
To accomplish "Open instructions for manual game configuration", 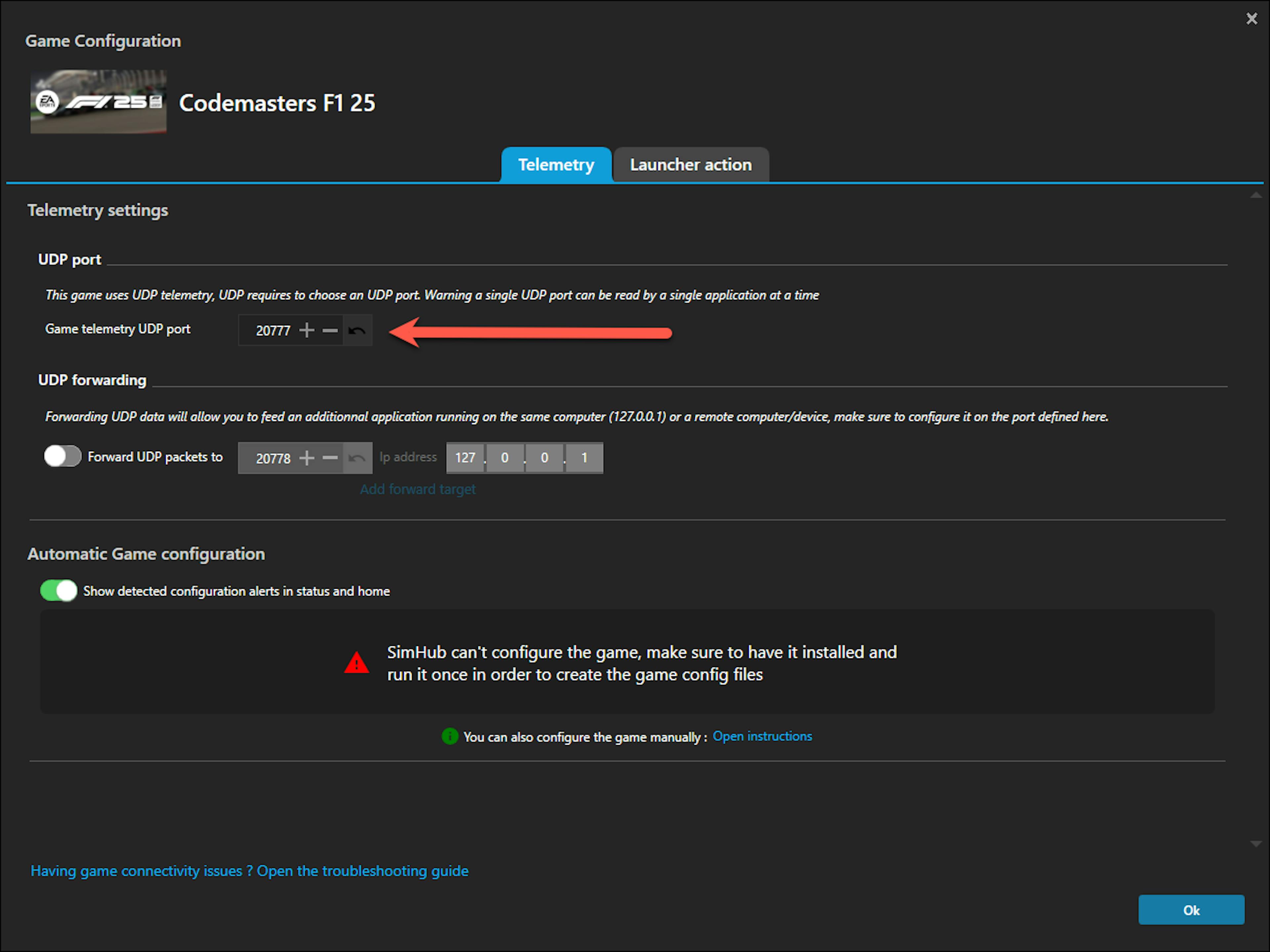I will [x=762, y=736].
